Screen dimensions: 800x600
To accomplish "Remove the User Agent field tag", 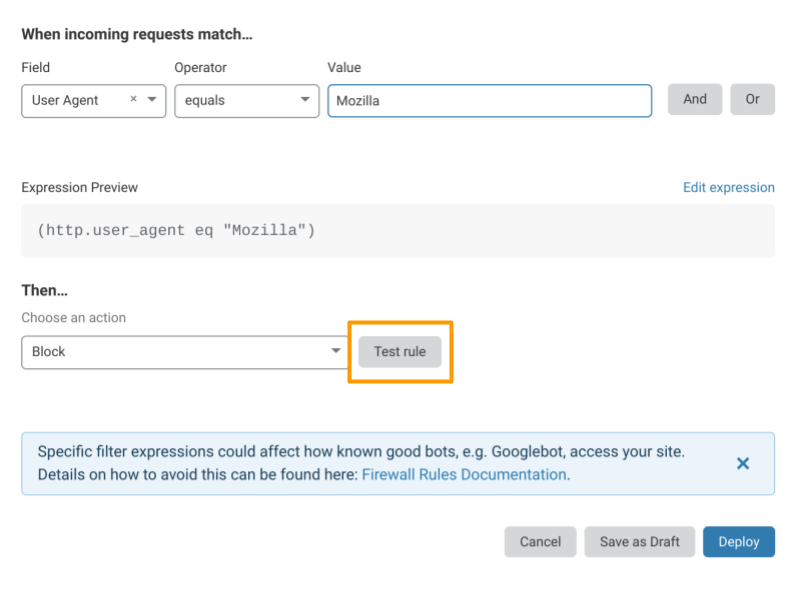I will click(x=135, y=100).
